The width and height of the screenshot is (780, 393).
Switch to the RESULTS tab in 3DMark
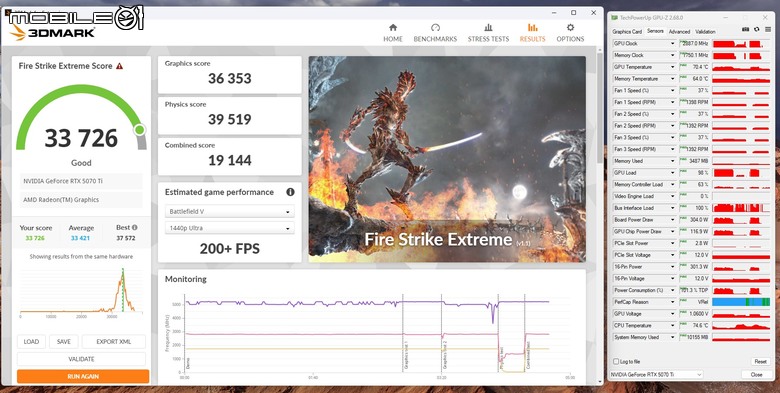532,33
